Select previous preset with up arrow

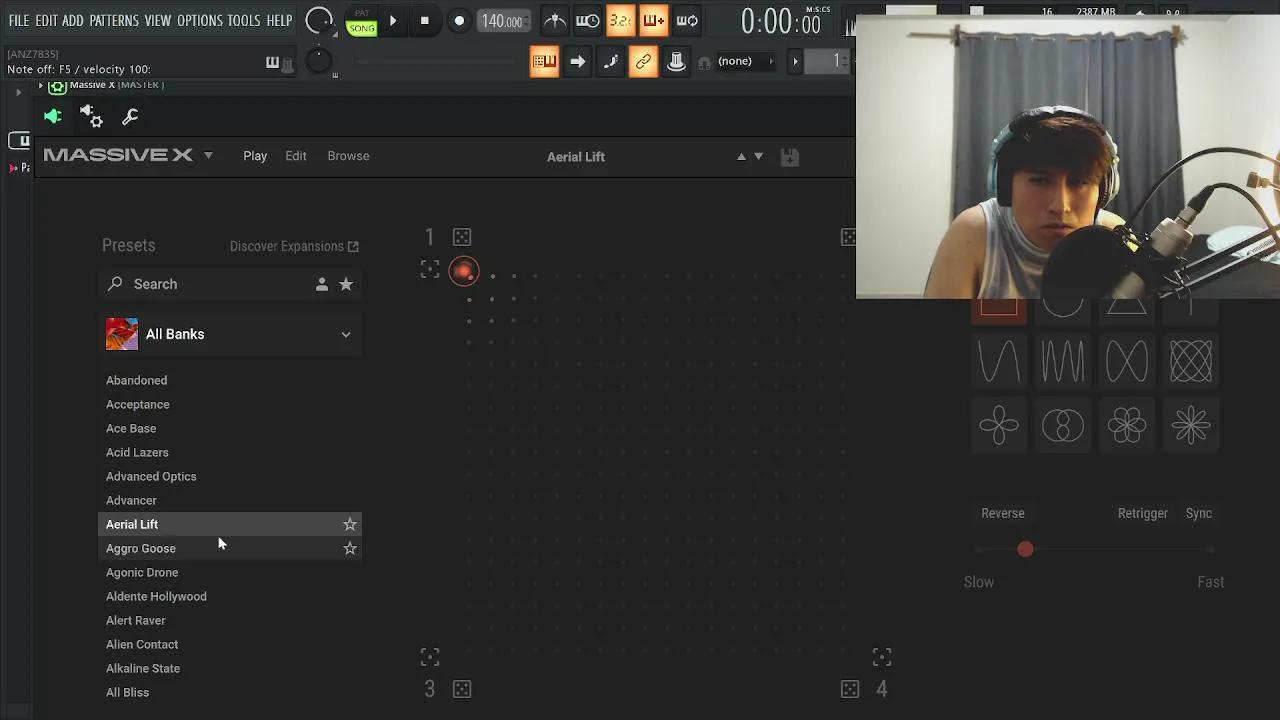(741, 157)
